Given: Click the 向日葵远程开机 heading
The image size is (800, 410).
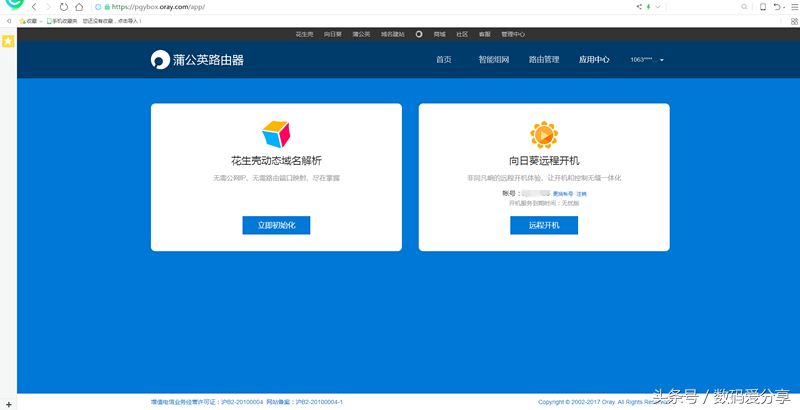Looking at the screenshot, I should click(544, 161).
